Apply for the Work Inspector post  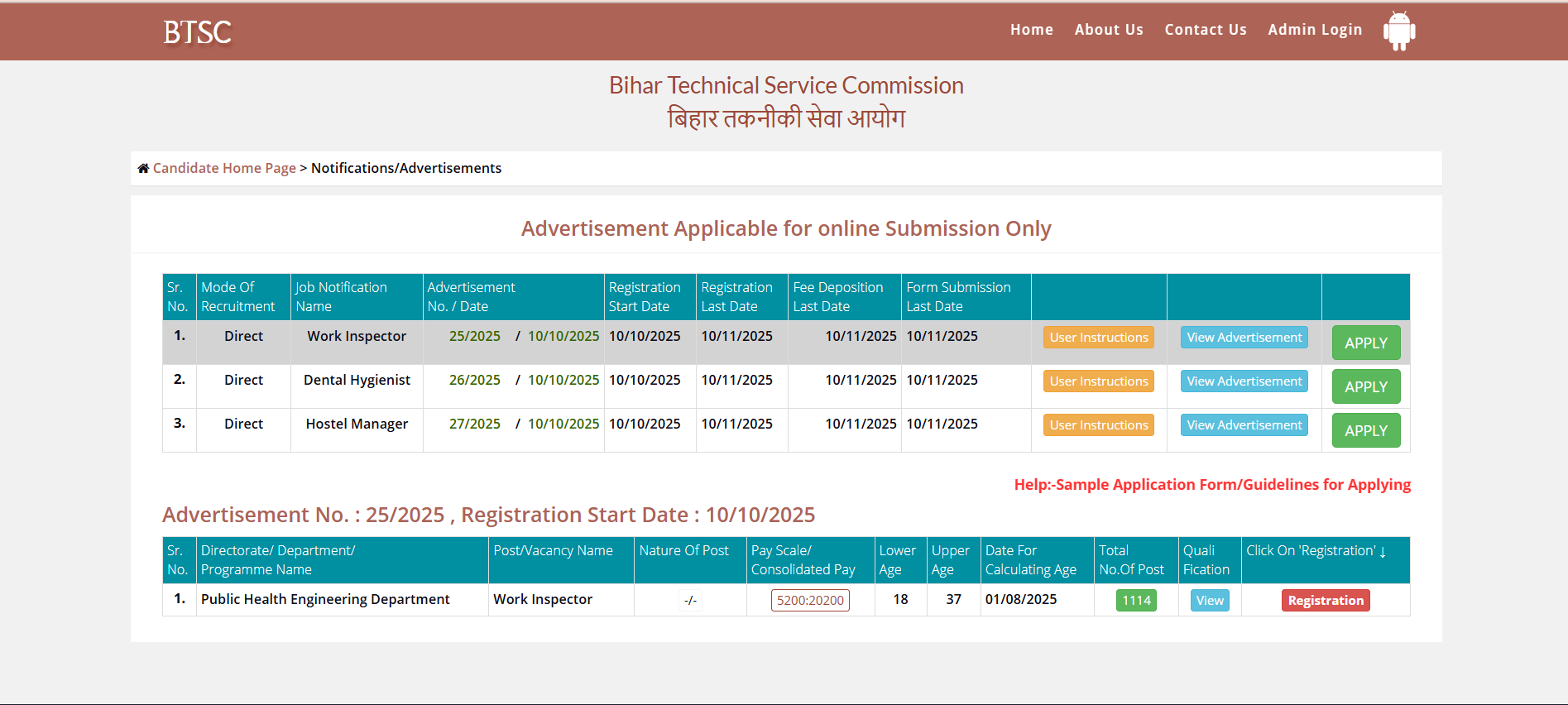[1365, 343]
